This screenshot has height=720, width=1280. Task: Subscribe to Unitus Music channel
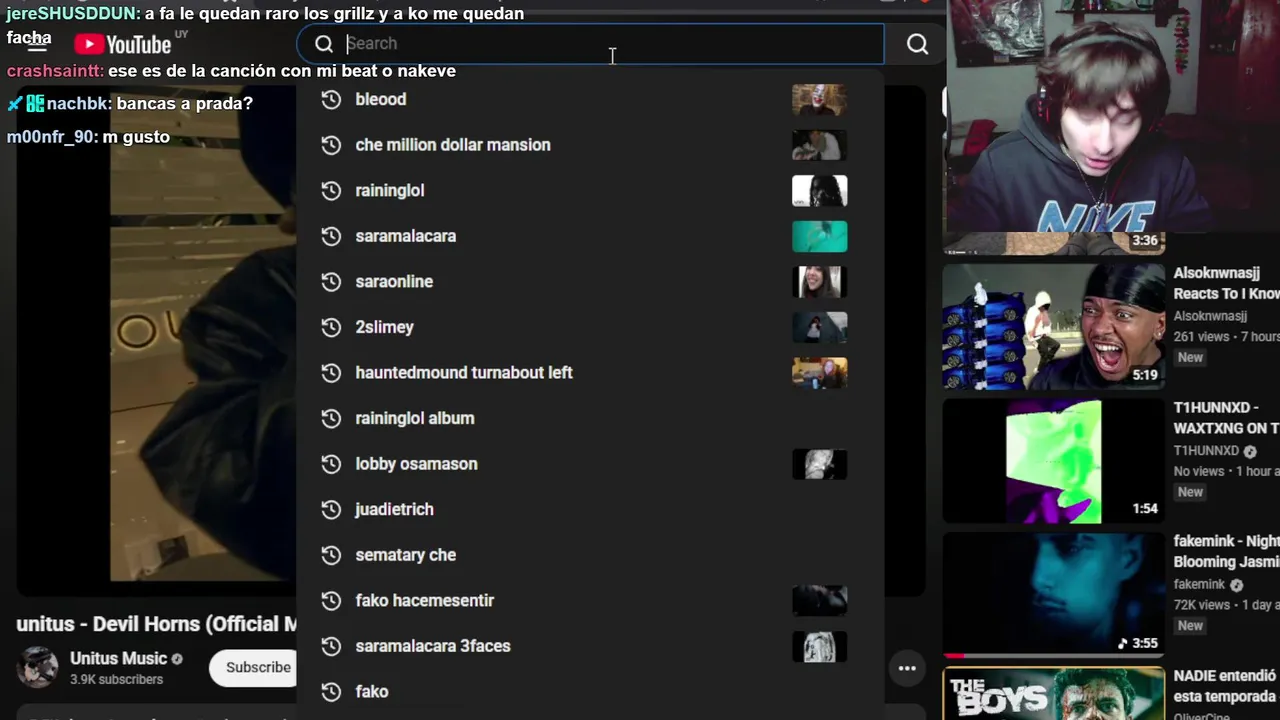pyautogui.click(x=255, y=667)
